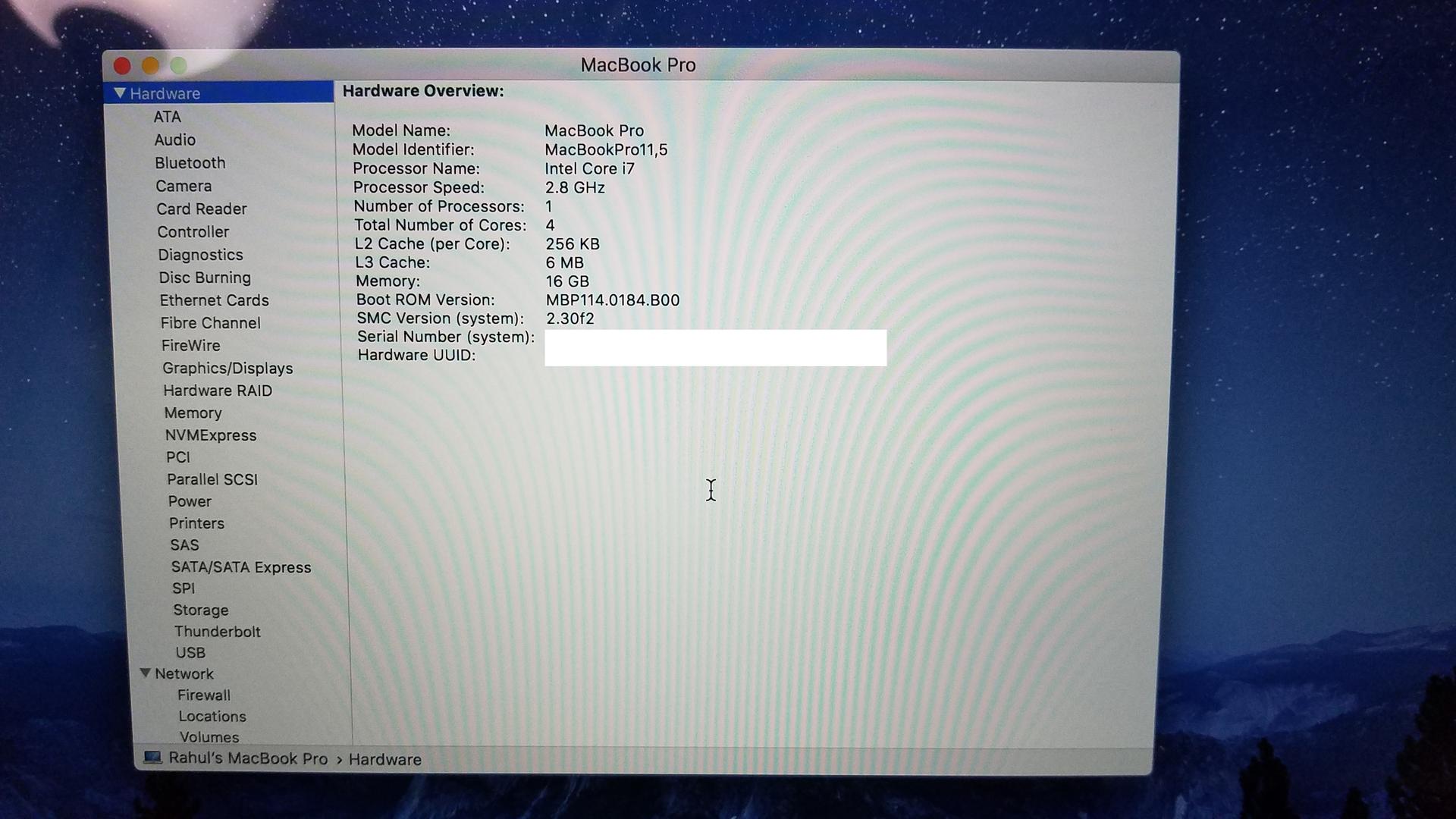Viewport: 1456px width, 819px height.
Task: Open the Power section
Action: 189,501
